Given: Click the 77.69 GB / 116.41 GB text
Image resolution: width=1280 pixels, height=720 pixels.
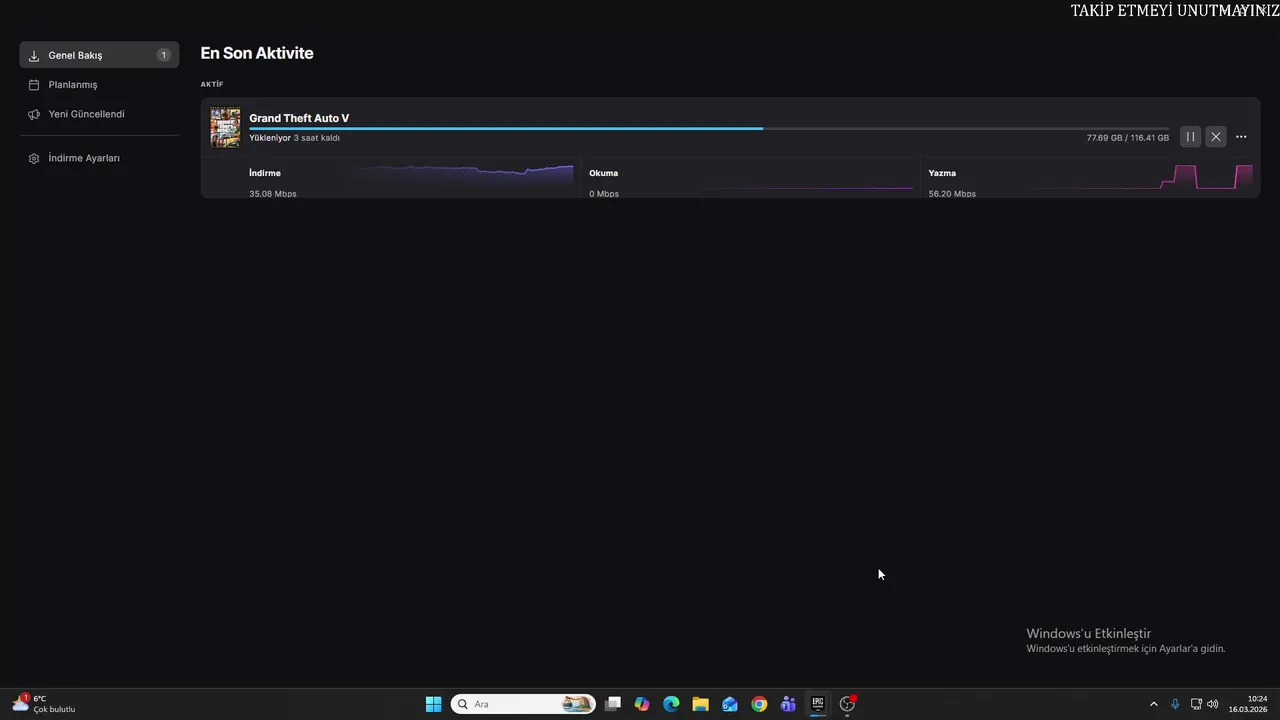Looking at the screenshot, I should pos(1128,138).
